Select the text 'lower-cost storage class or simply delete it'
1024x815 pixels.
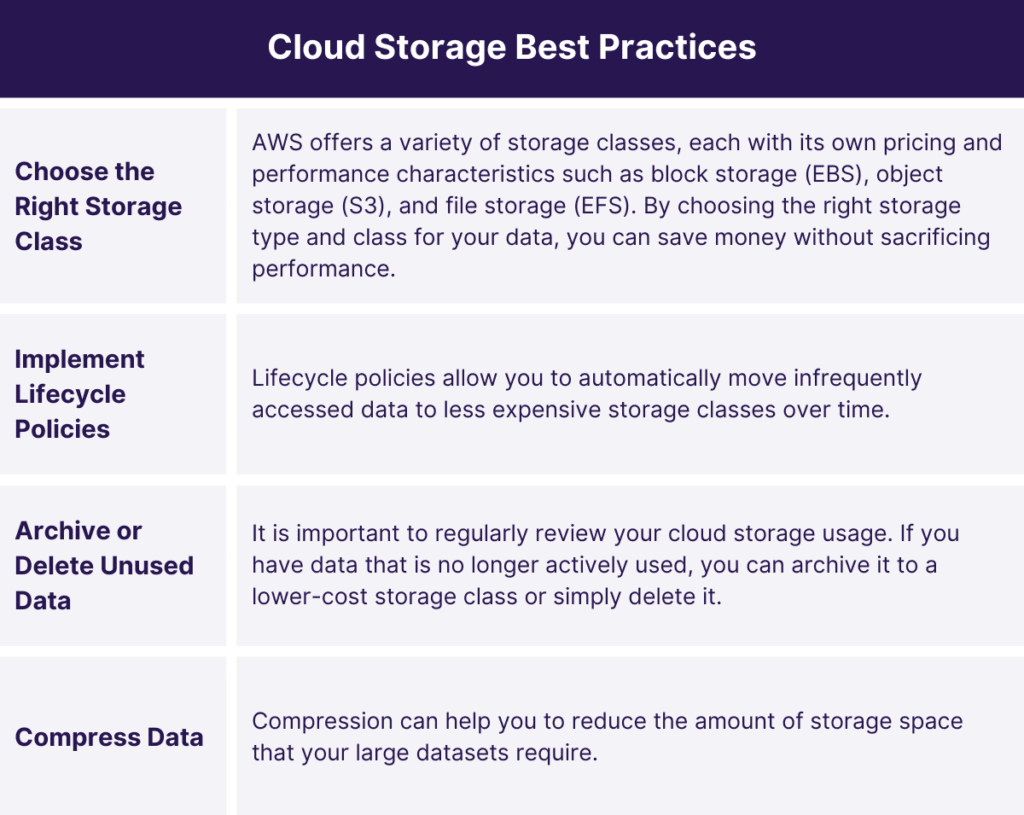coord(484,597)
